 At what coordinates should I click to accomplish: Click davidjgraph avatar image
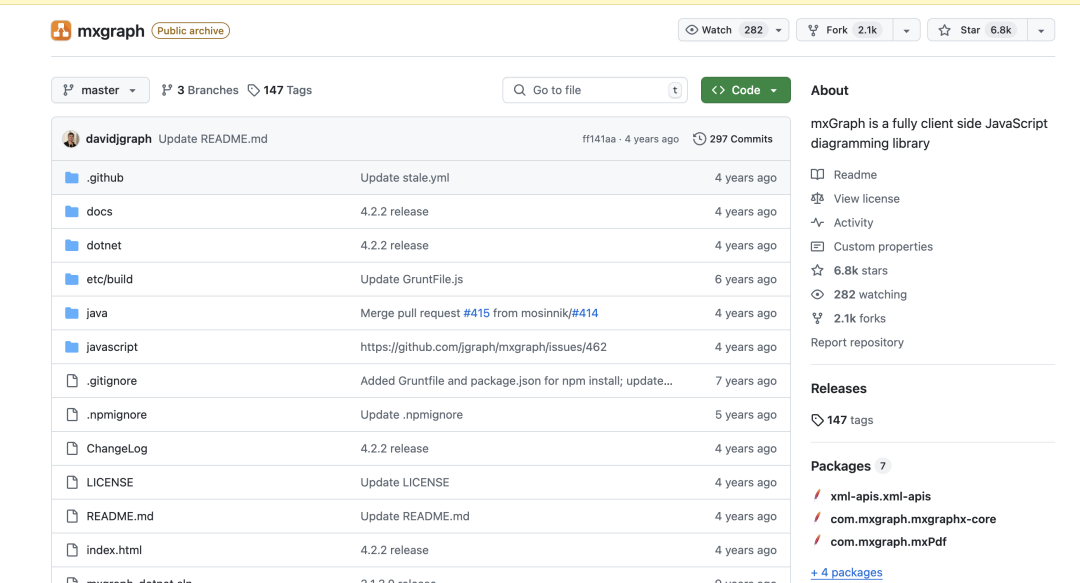(71, 139)
